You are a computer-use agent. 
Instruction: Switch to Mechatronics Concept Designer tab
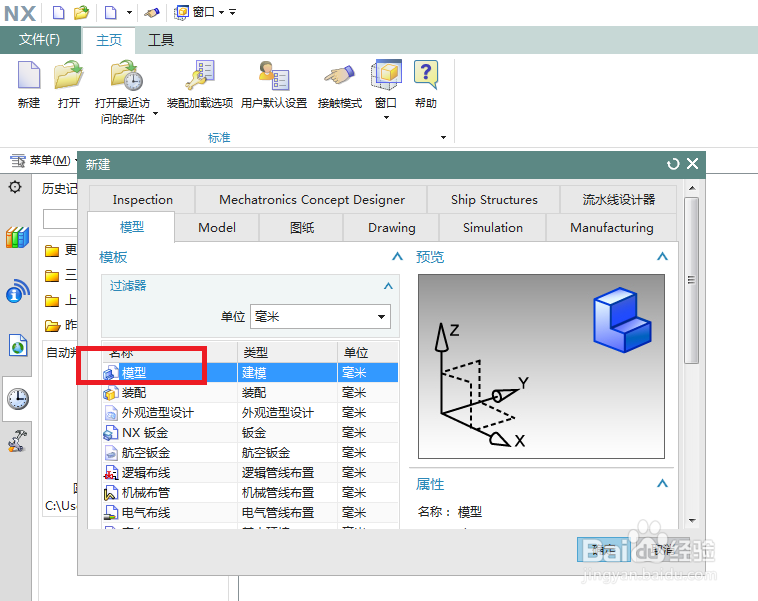(x=312, y=200)
